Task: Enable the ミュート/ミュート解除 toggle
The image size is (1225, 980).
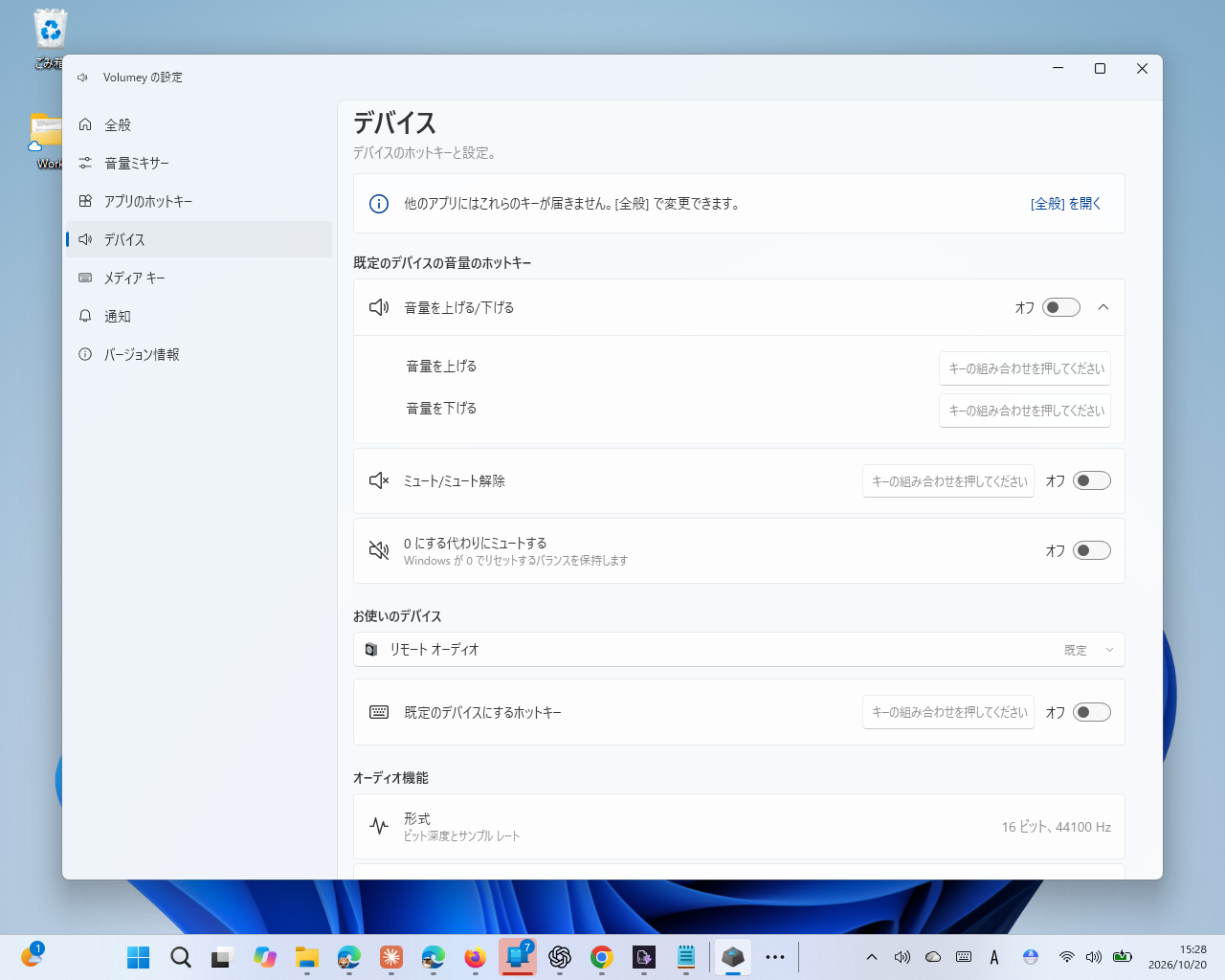Action: coord(1092,480)
